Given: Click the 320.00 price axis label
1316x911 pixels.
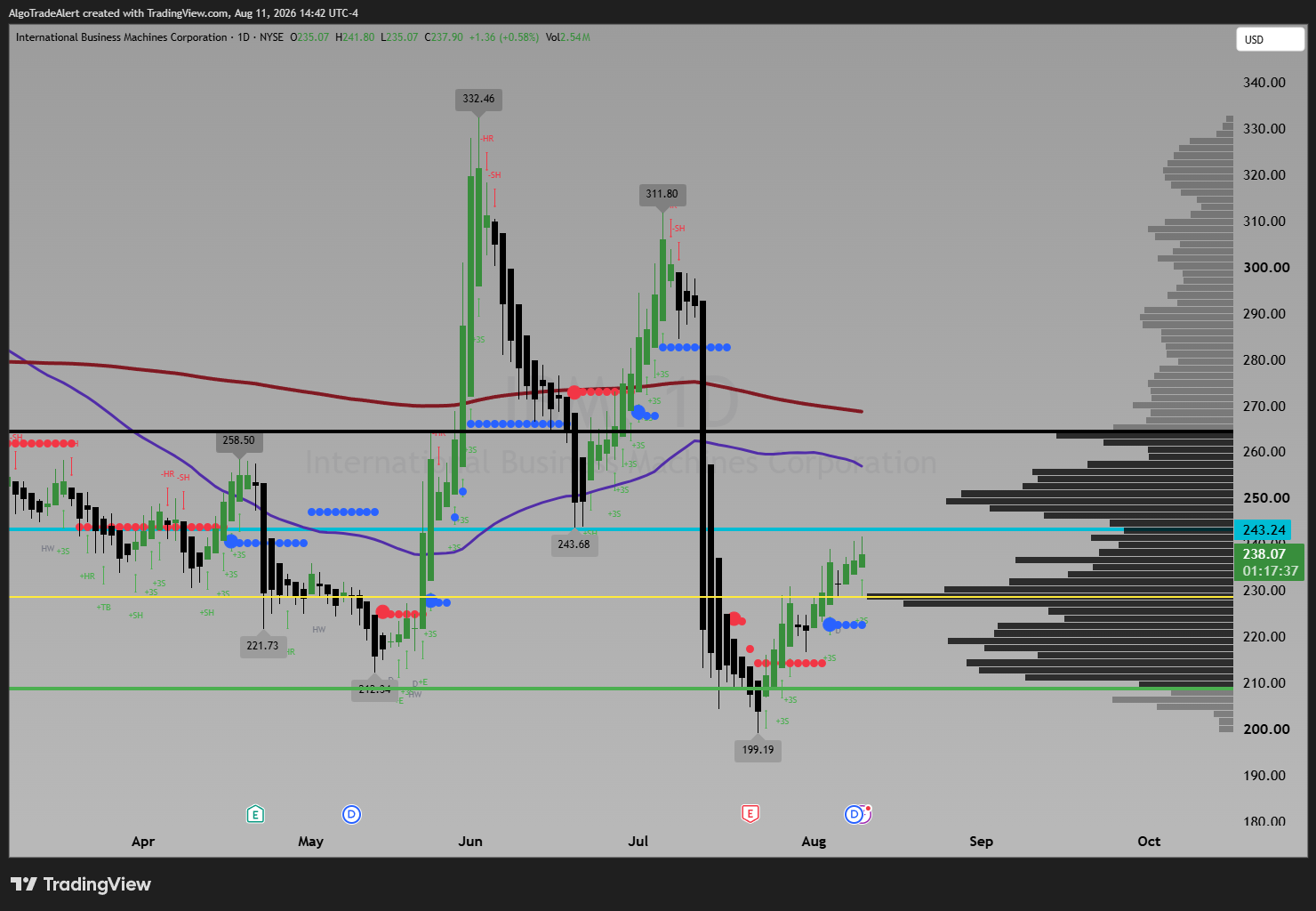Looking at the screenshot, I should coord(1264,175).
